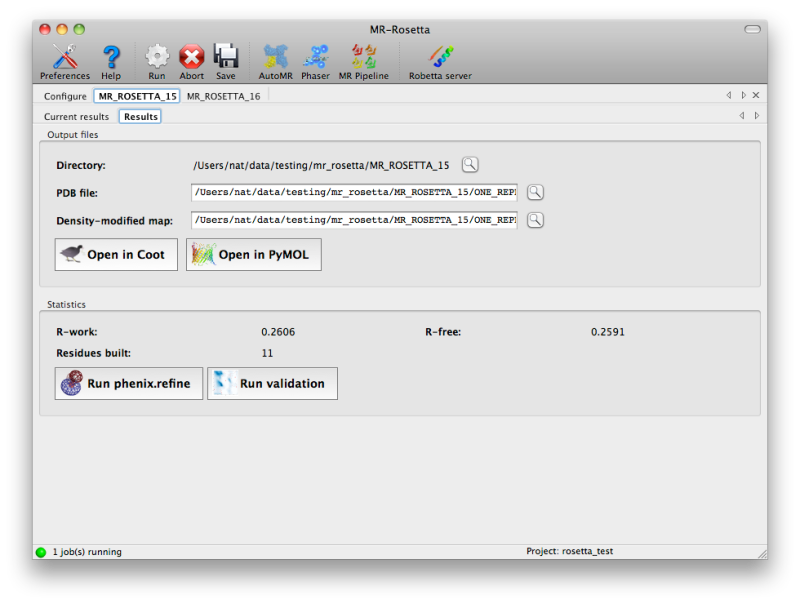Show the Current results subtab

[x=76, y=117]
